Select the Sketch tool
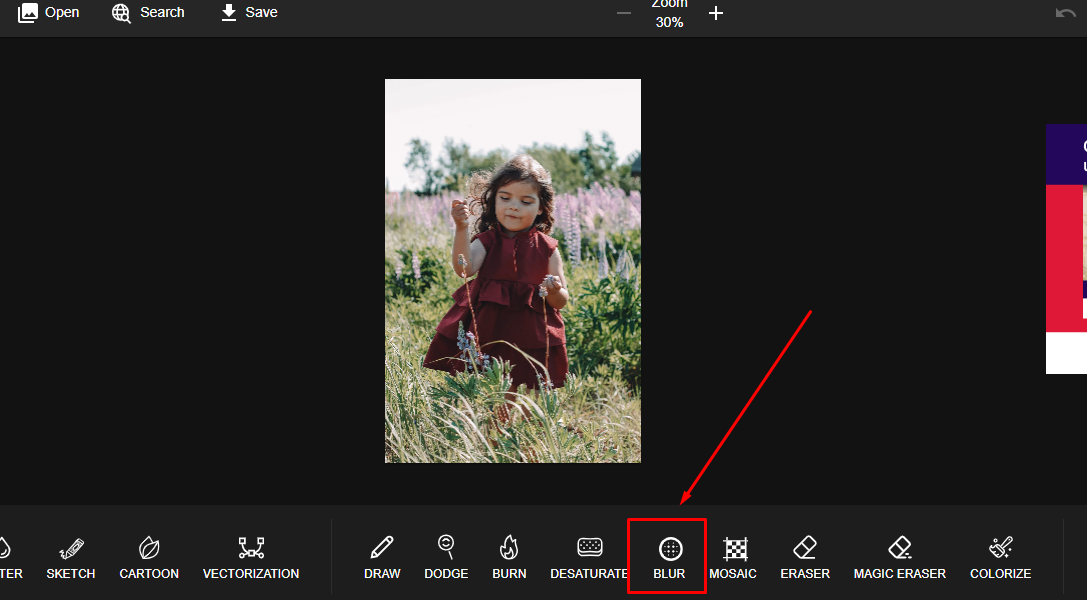This screenshot has height=600, width=1087. pyautogui.click(x=71, y=558)
